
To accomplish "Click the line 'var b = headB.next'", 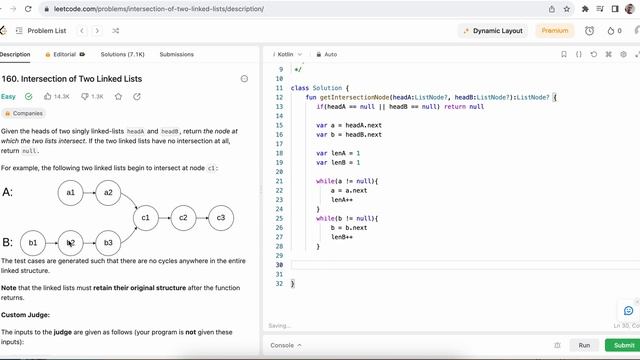I will point(349,134).
